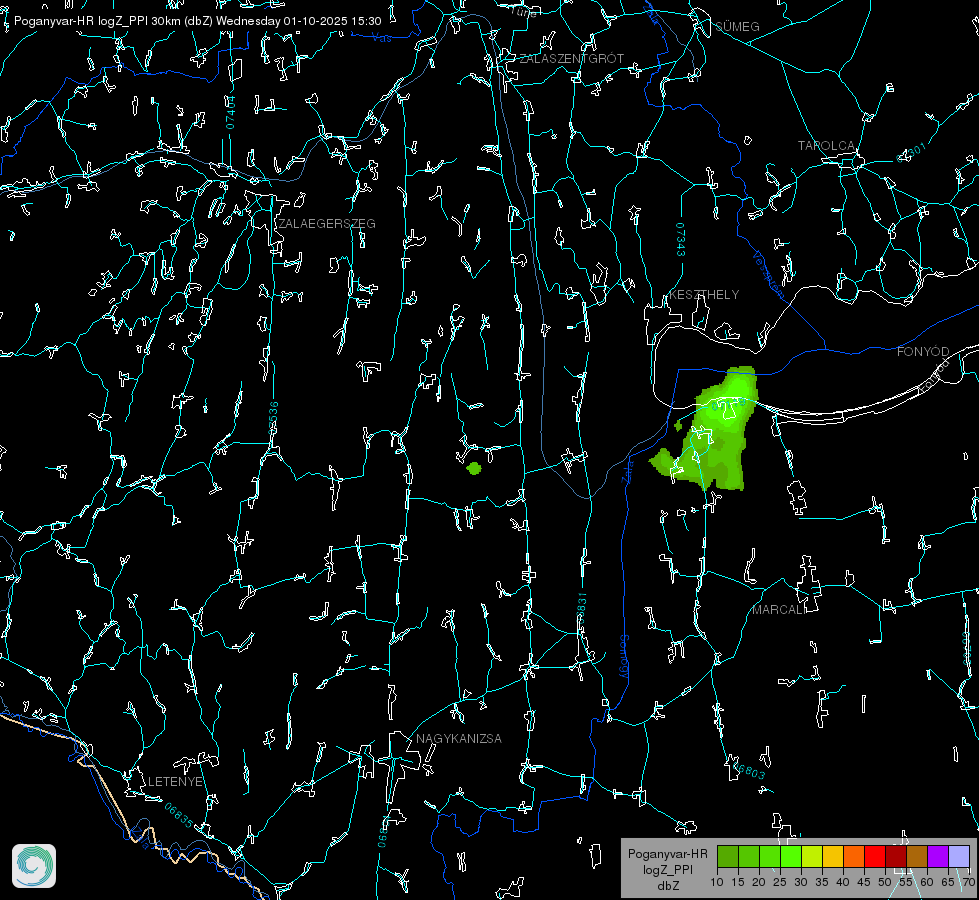Click the road number label 06835
The image size is (979, 900).
179,815
